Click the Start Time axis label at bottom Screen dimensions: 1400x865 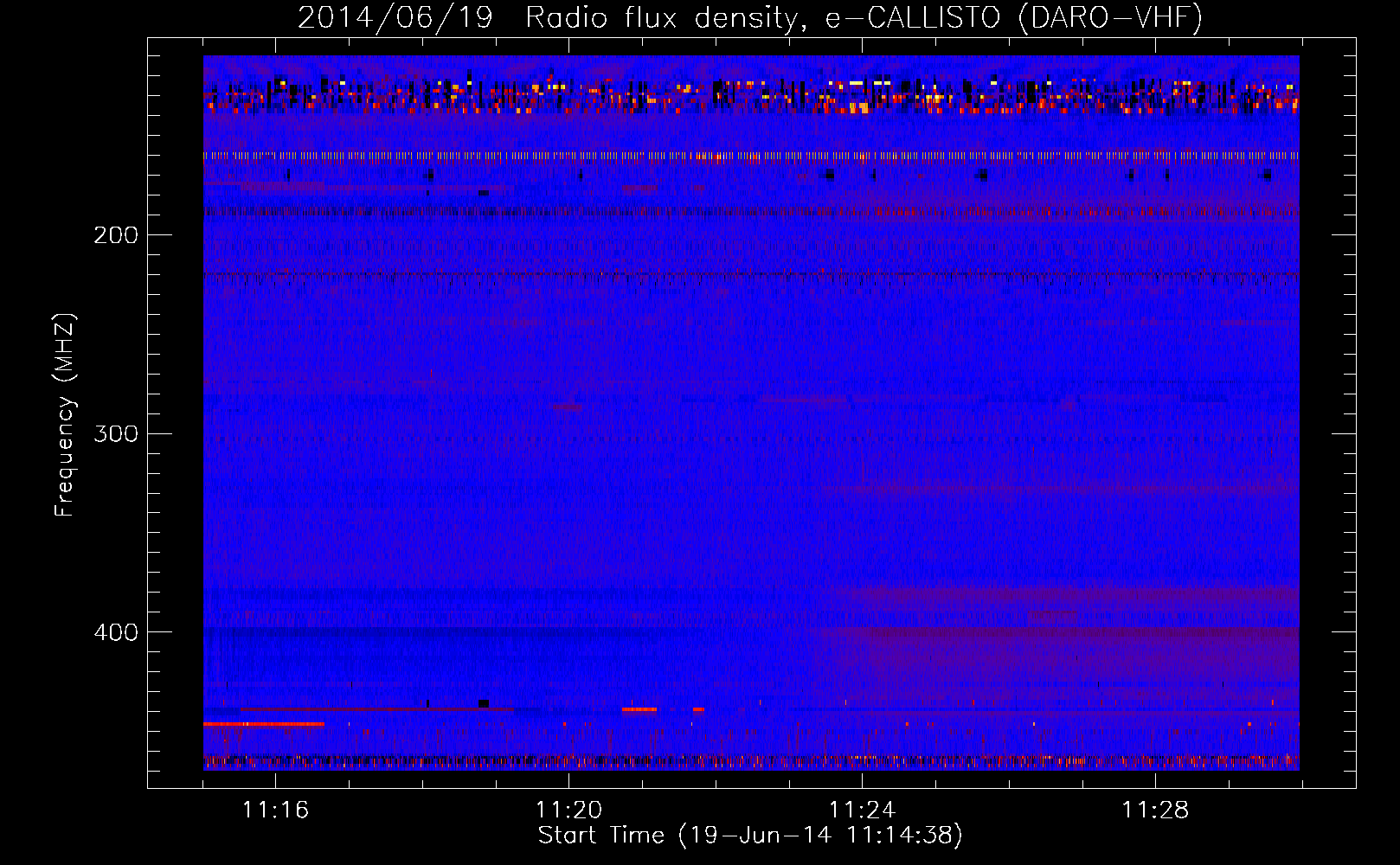(x=749, y=835)
